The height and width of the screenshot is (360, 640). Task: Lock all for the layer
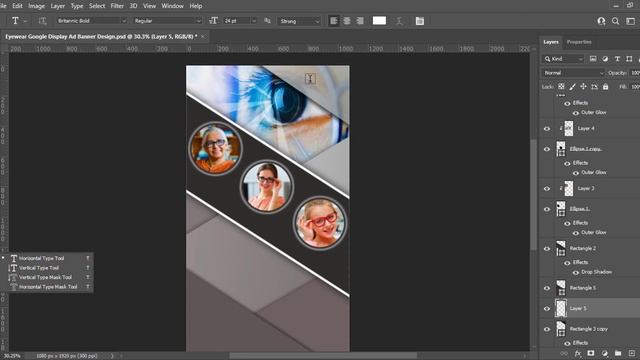tap(605, 87)
